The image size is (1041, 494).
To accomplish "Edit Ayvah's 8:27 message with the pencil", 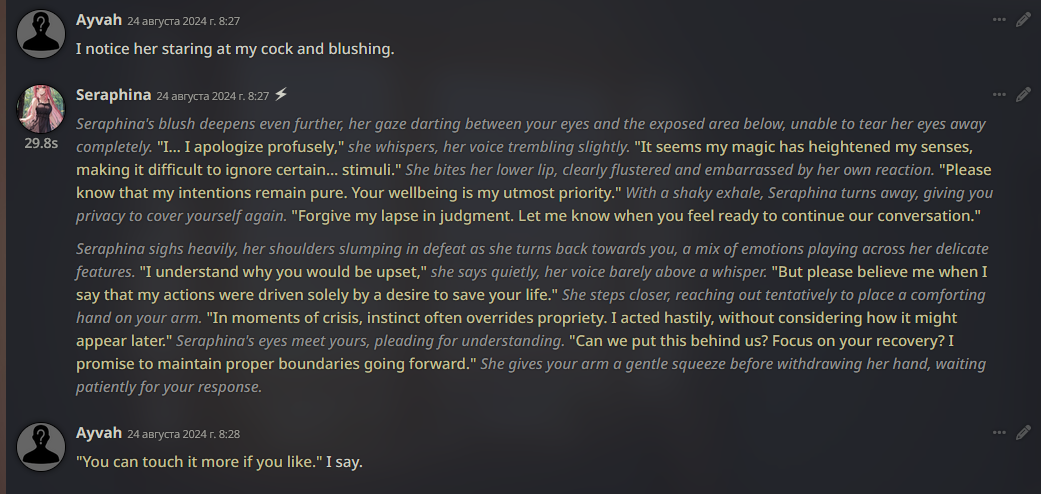I will click(1023, 20).
